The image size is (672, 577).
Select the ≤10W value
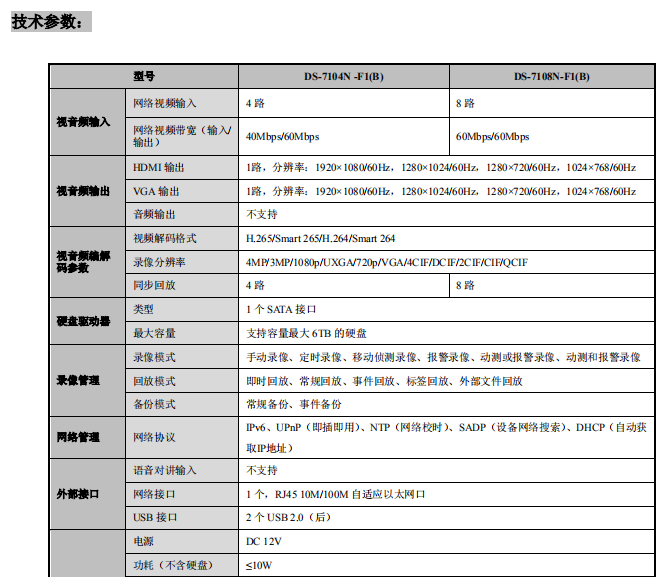(259, 565)
